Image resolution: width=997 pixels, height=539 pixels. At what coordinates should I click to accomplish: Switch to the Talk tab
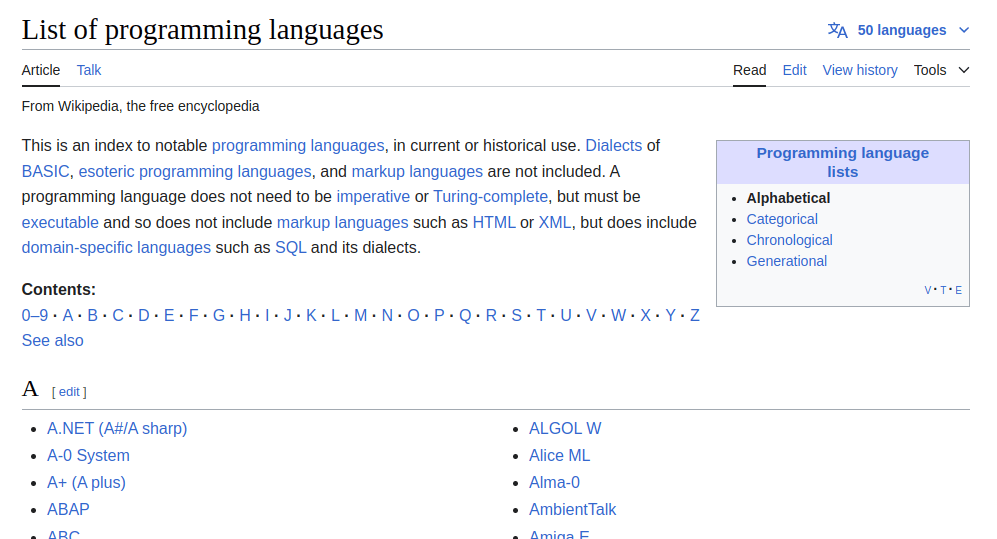(89, 70)
